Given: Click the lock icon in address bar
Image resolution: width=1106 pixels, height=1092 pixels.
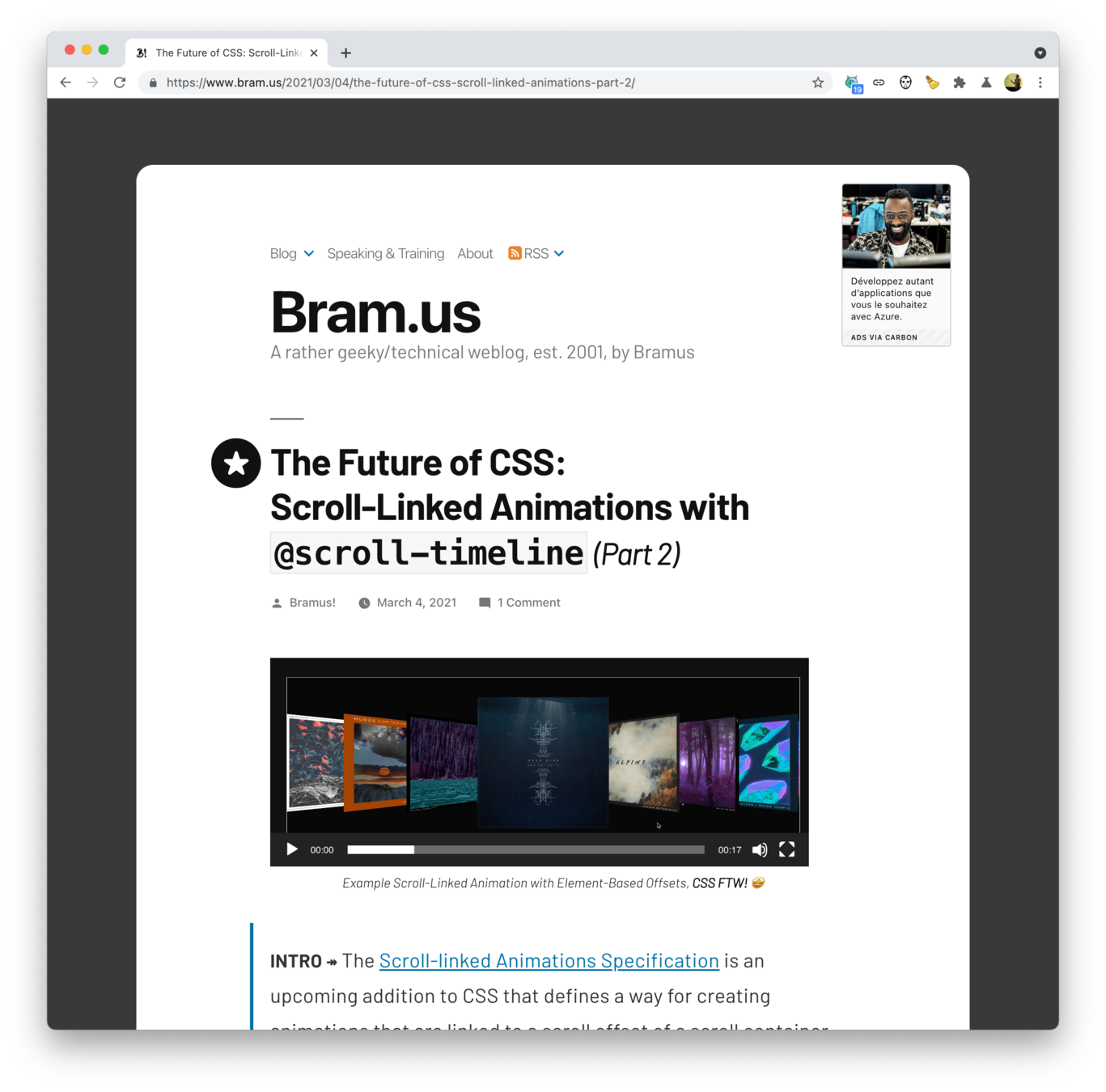Looking at the screenshot, I should click(x=153, y=83).
